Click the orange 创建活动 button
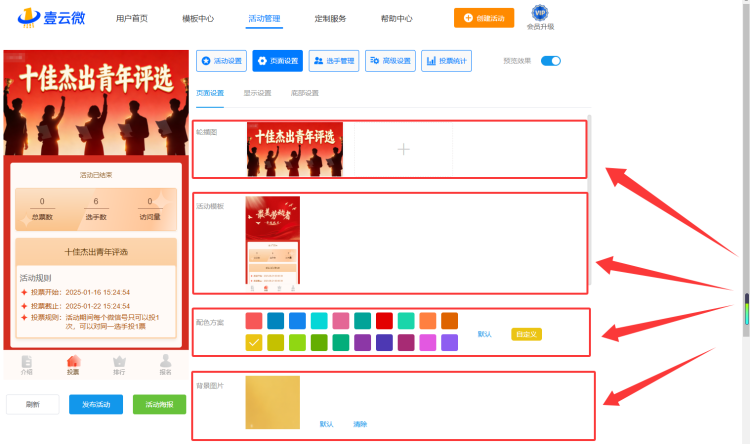This screenshot has width=750, height=444. [484, 18]
